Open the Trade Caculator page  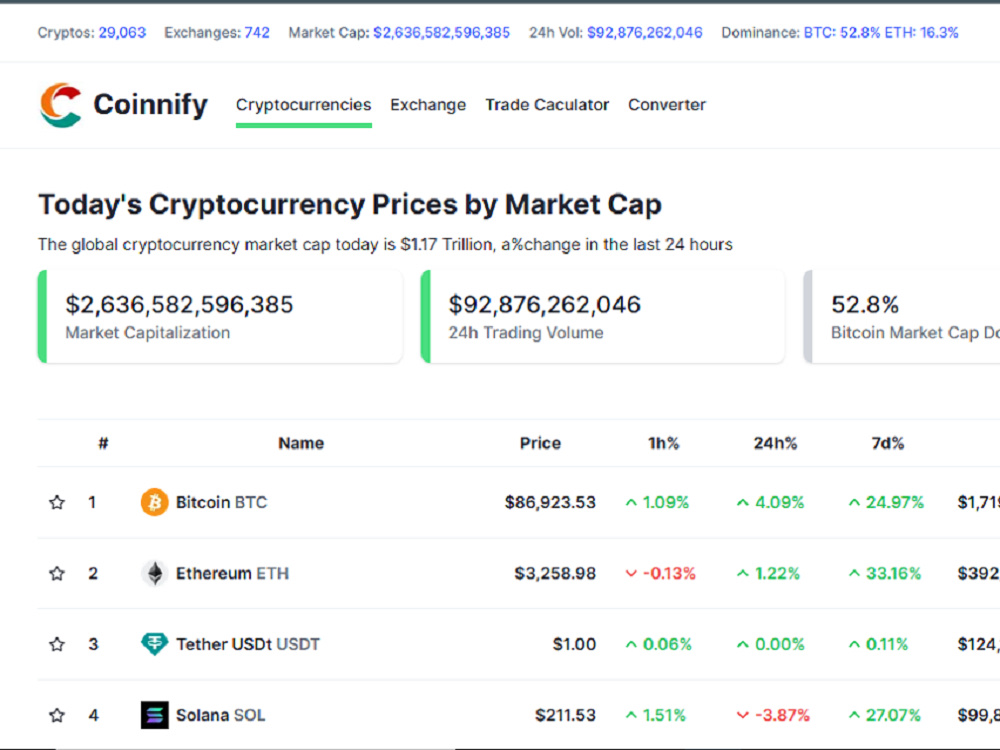tap(547, 105)
